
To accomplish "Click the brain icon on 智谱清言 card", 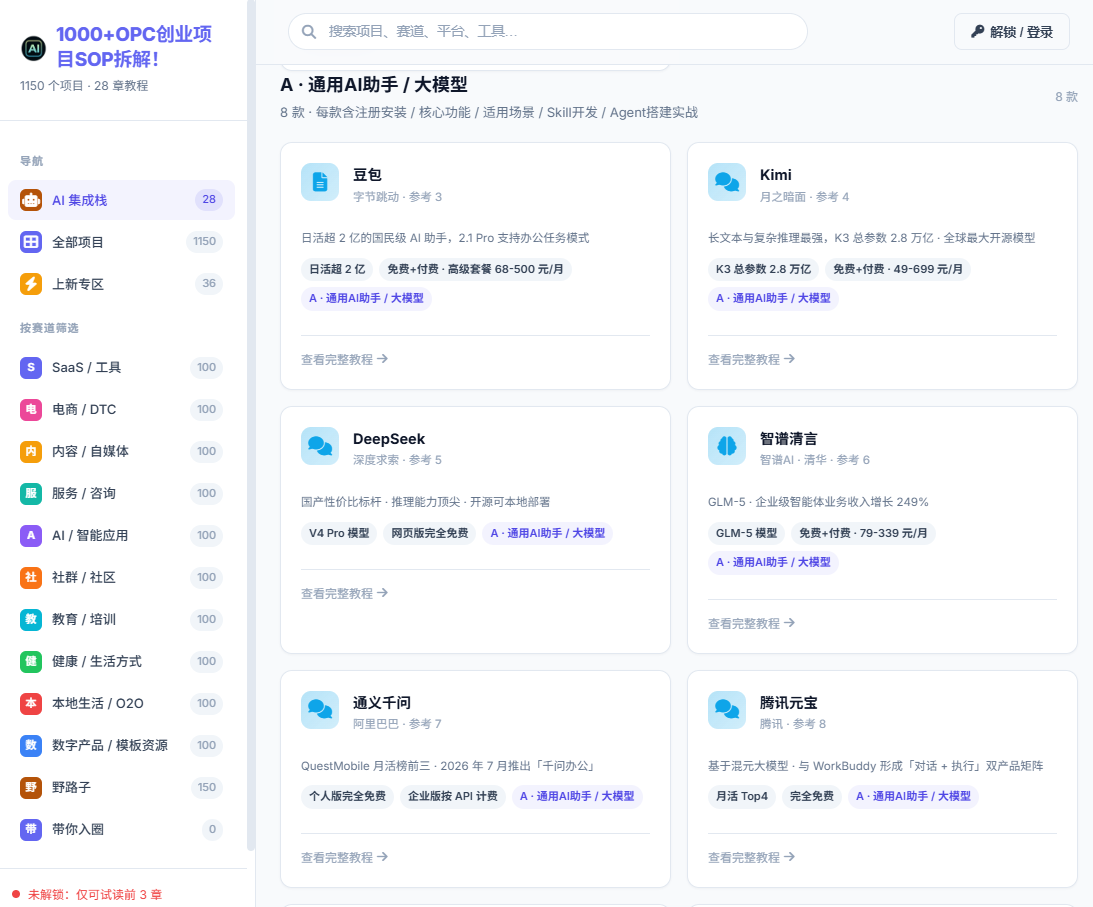I will click(727, 445).
